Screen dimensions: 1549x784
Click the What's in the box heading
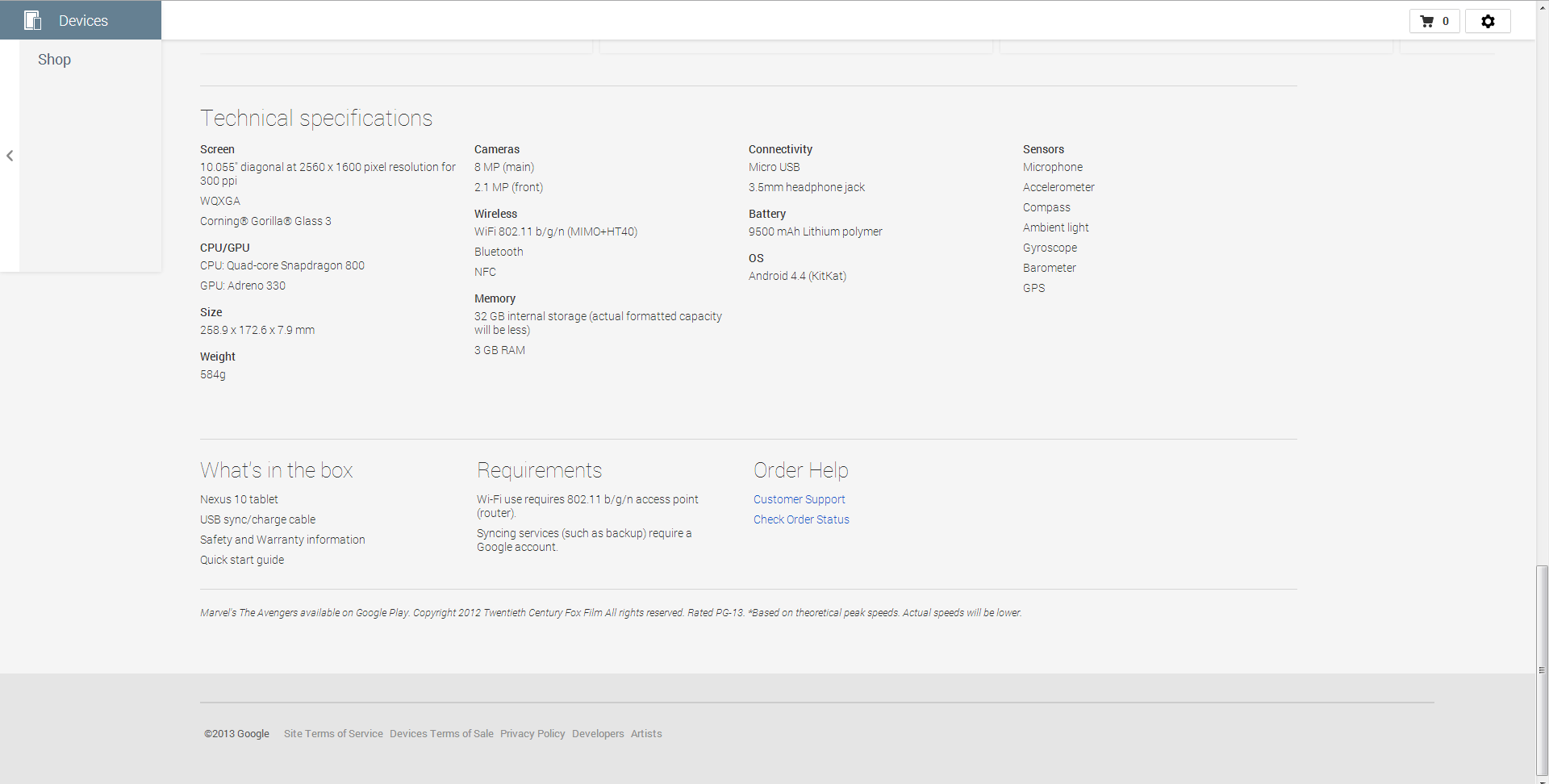pyautogui.click(x=276, y=470)
